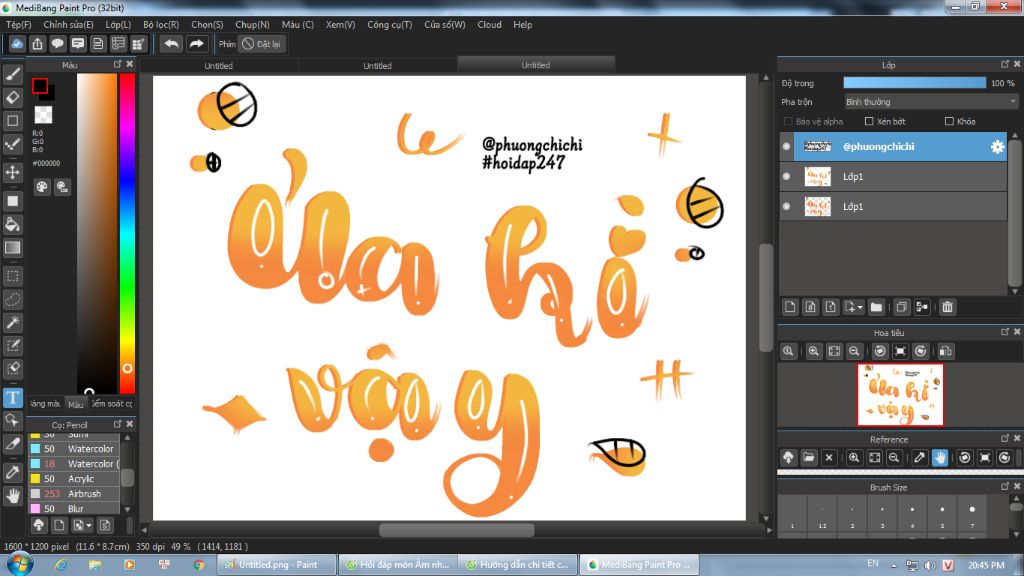Viewport: 1024px width, 576px height.
Task: Open the Pha trộn blend mode dropdown
Action: (x=931, y=102)
